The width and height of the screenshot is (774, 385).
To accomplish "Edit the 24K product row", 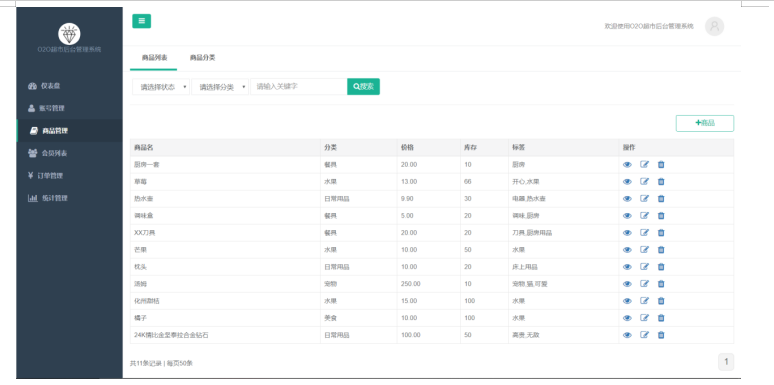I will point(644,335).
